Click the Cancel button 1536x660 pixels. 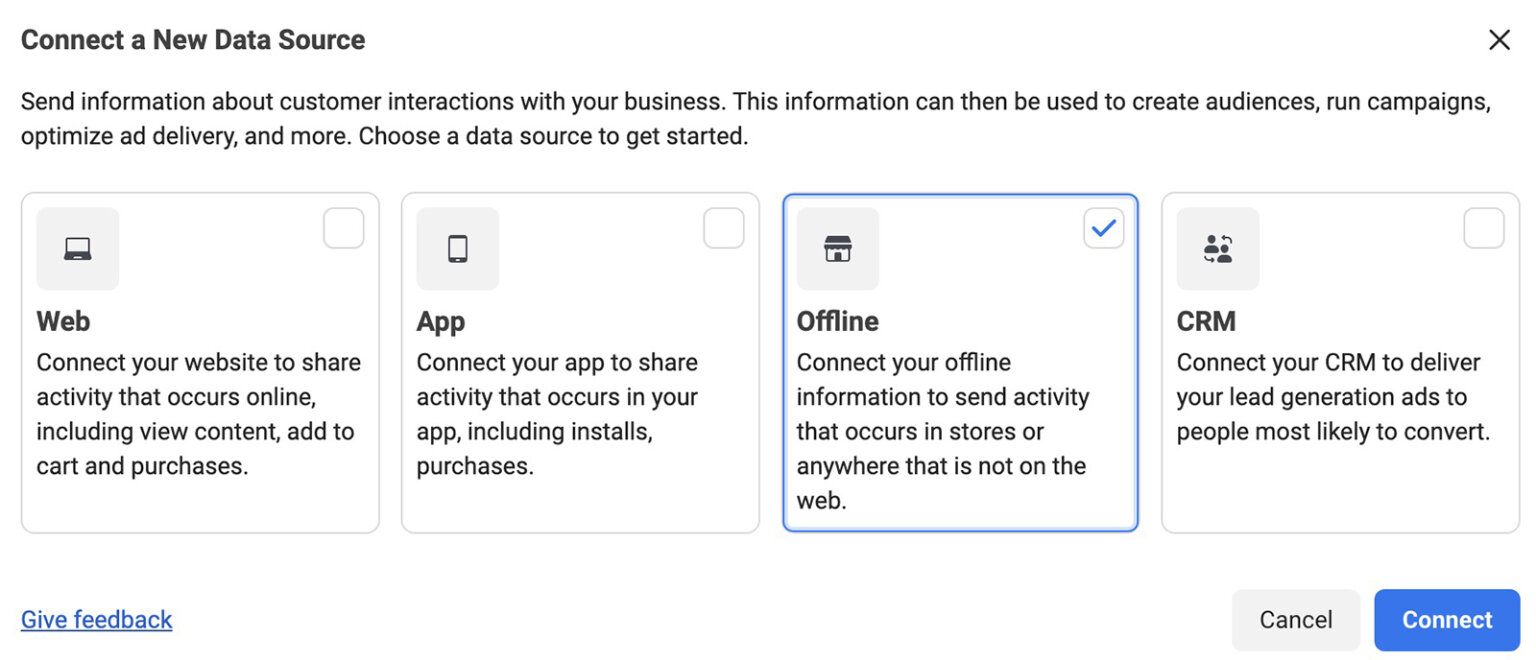click(1295, 619)
